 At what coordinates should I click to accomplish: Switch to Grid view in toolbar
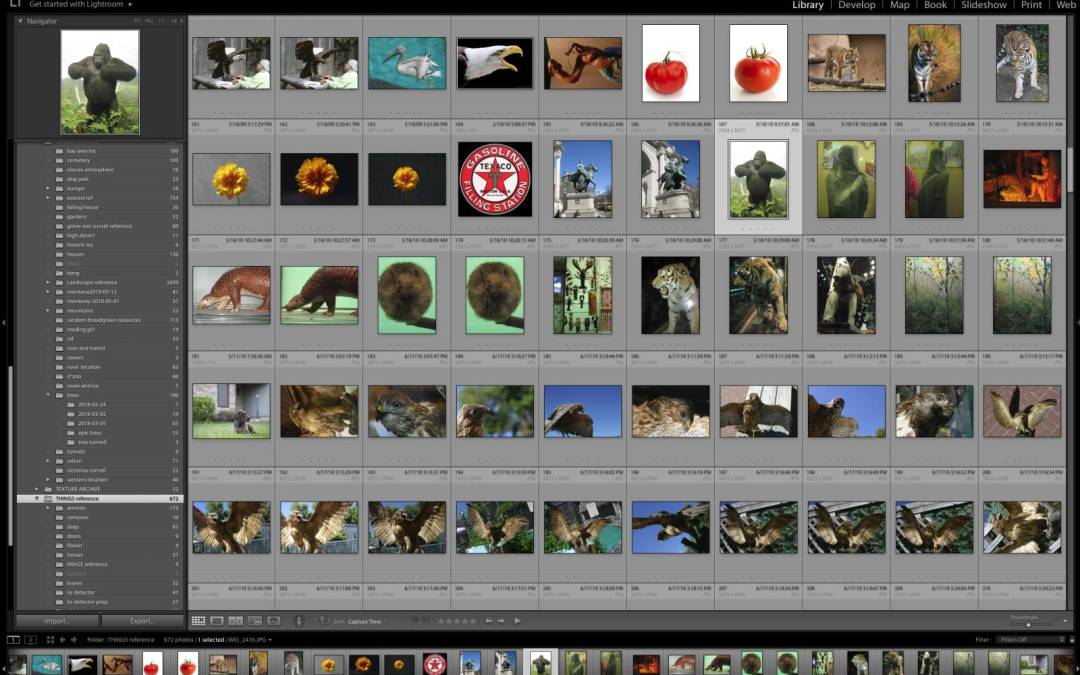pos(198,621)
